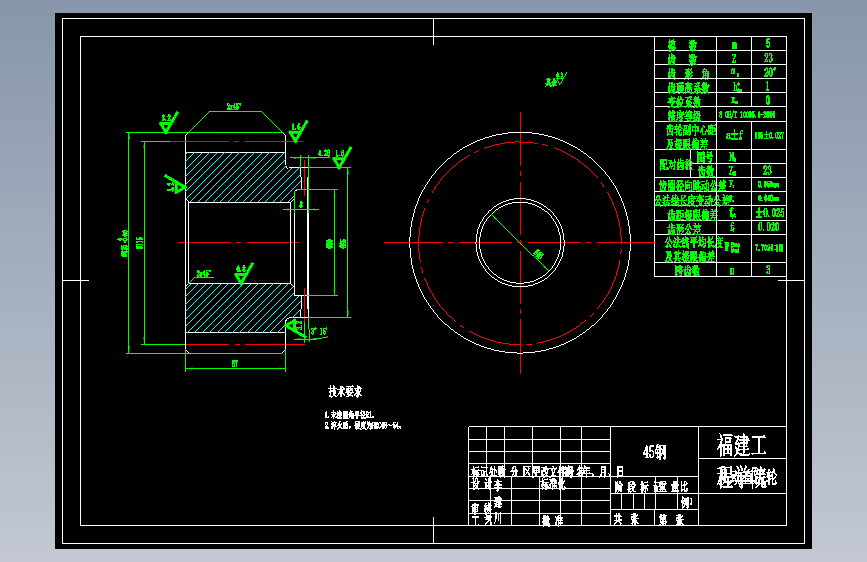Select the 3° 16' angle dimension

[318, 331]
